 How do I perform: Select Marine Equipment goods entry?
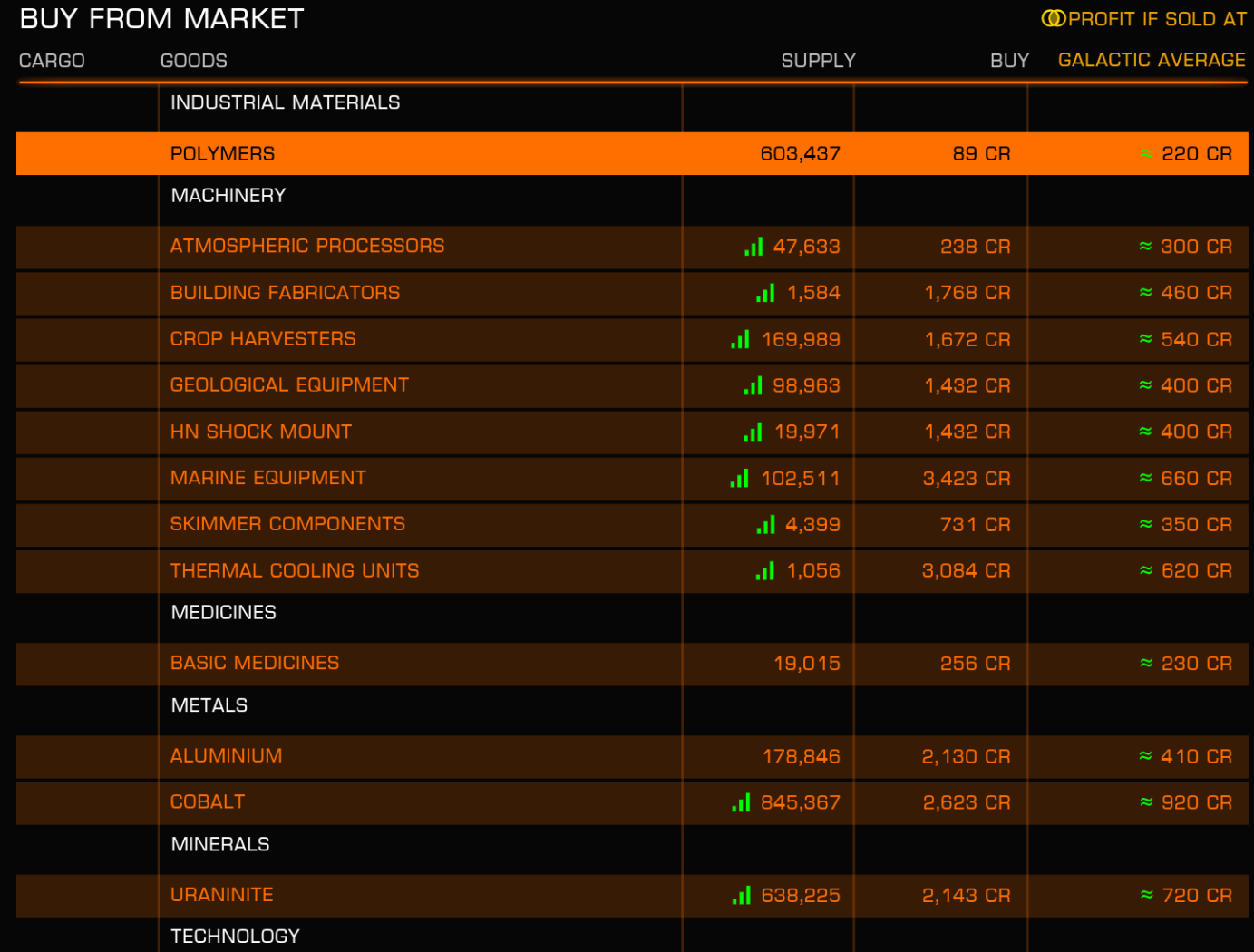pos(632,478)
